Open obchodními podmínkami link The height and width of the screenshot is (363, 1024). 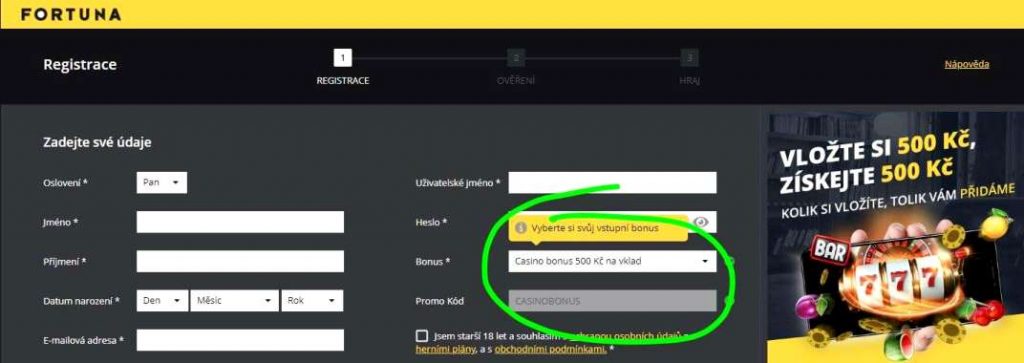[x=551, y=350]
